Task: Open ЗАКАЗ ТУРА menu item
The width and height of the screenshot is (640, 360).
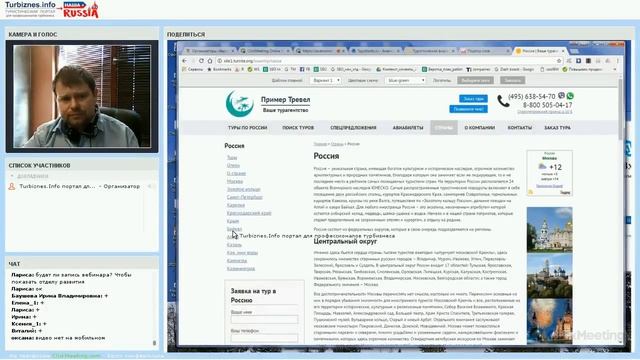Action: [557, 128]
